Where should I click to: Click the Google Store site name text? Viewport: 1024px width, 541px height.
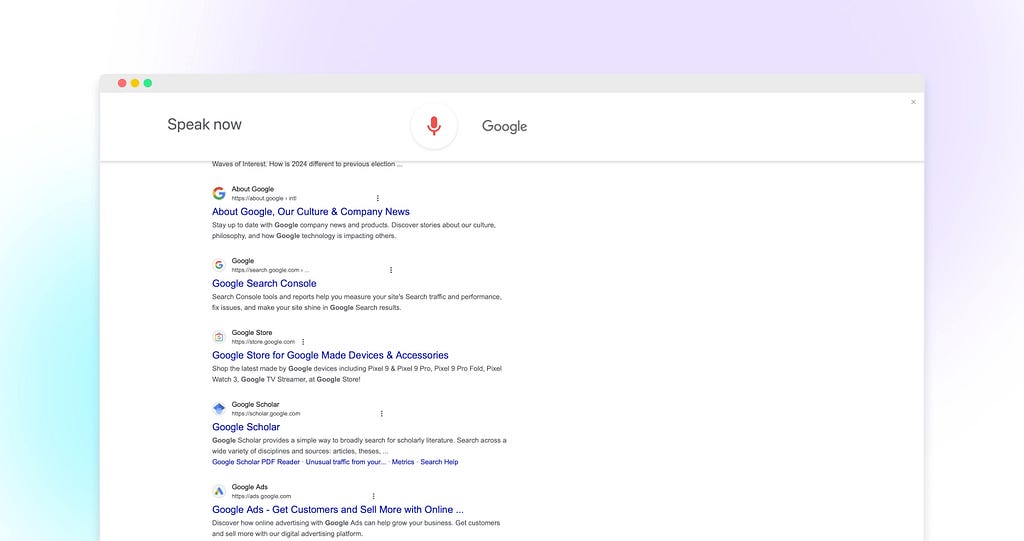pyautogui.click(x=251, y=333)
